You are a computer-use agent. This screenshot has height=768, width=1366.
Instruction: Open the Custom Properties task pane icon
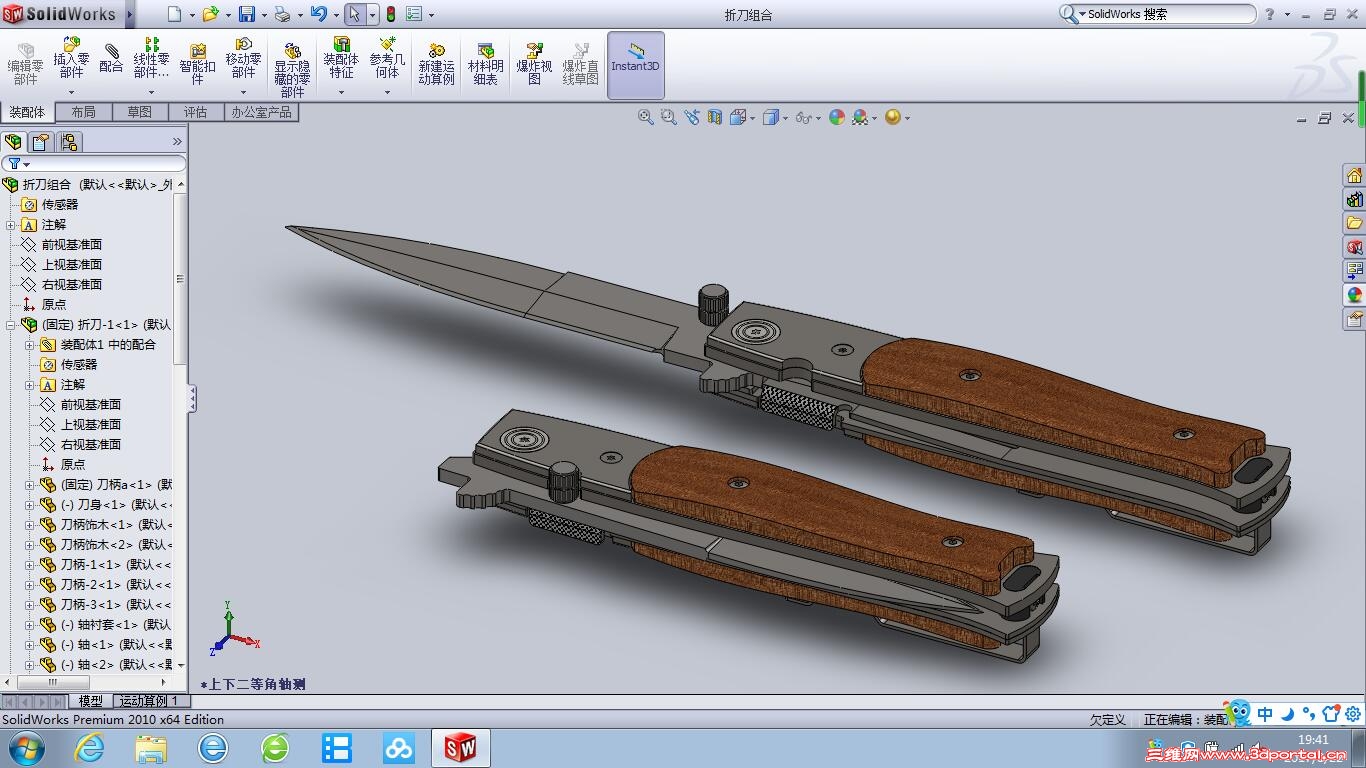pyautogui.click(x=1354, y=319)
